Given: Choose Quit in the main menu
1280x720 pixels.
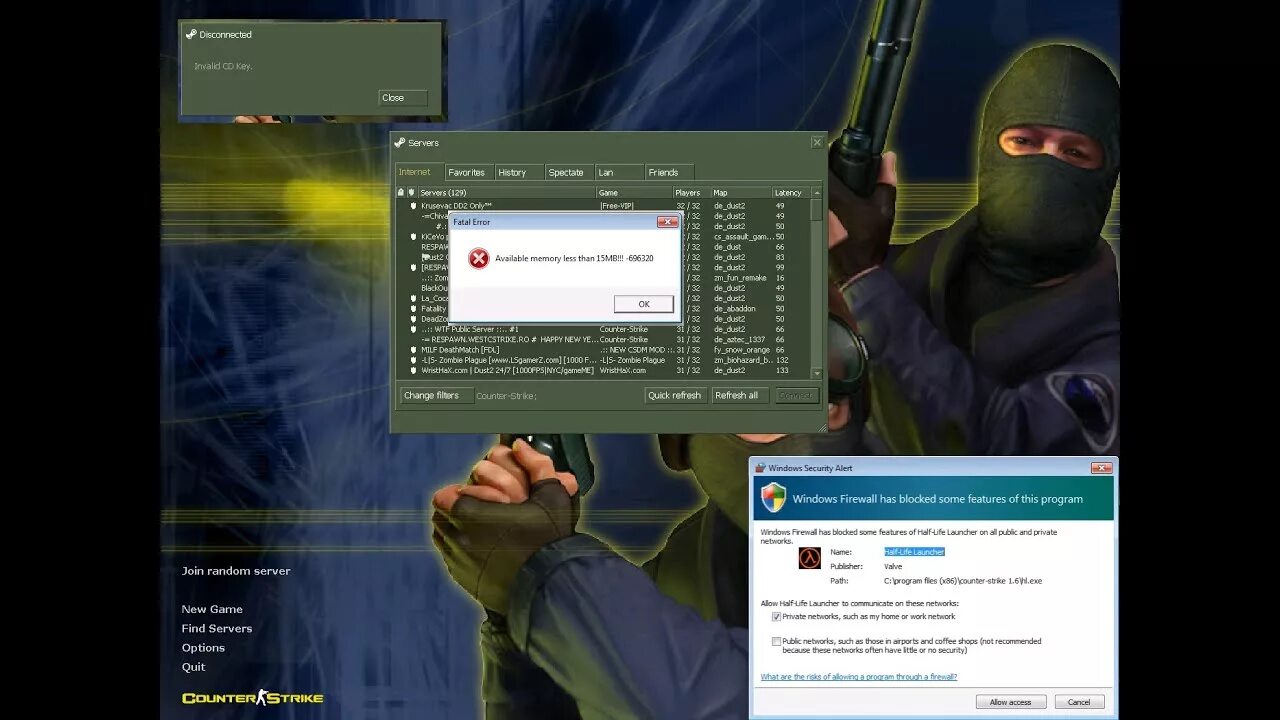Looking at the screenshot, I should 193,667.
